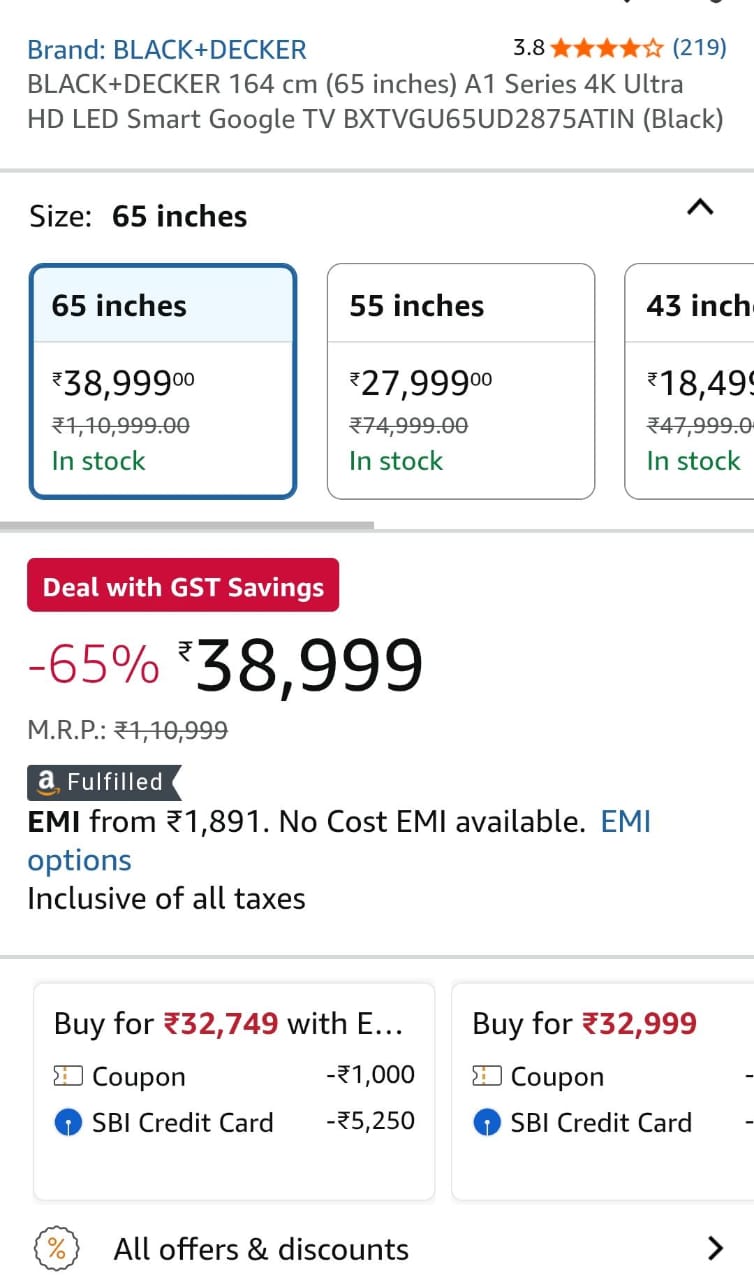
Task: Click SBI Credit Card icon in first offer
Action: point(68,1123)
